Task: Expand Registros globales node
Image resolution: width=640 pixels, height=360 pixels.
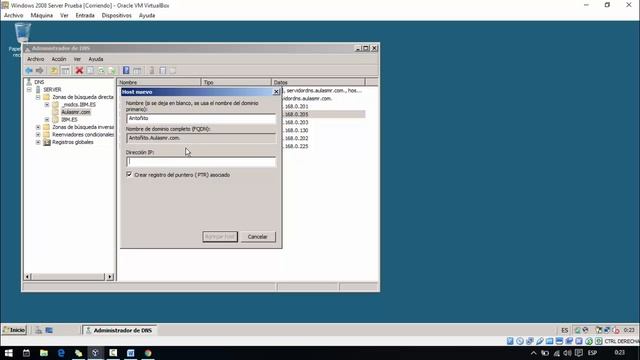Action: [x=38, y=142]
